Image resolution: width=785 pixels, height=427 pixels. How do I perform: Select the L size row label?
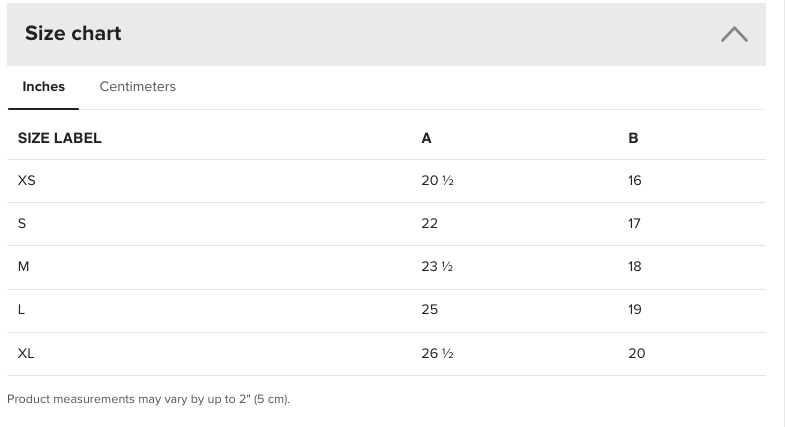[21, 310]
